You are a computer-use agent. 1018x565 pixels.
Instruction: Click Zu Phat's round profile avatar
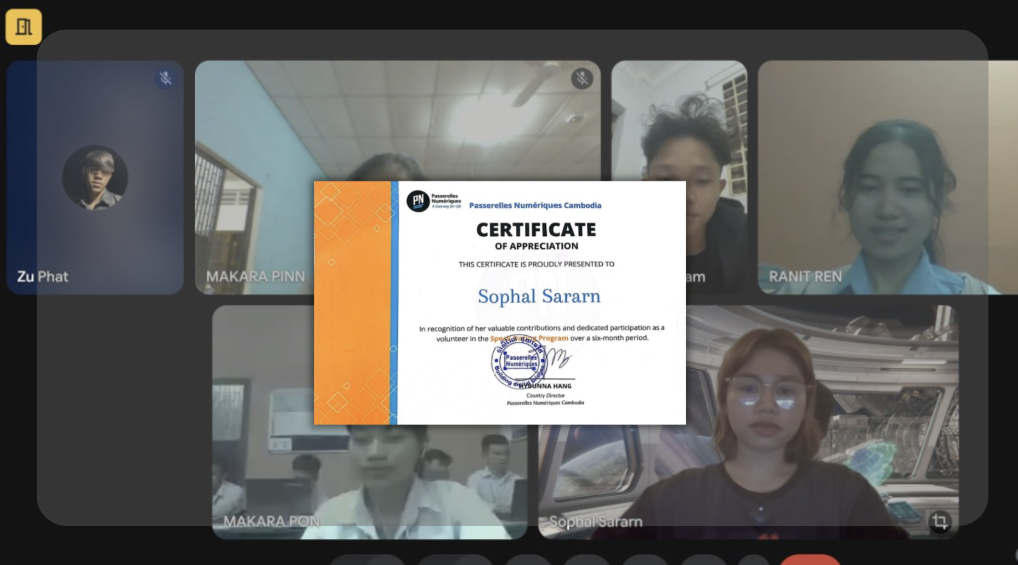pos(95,177)
